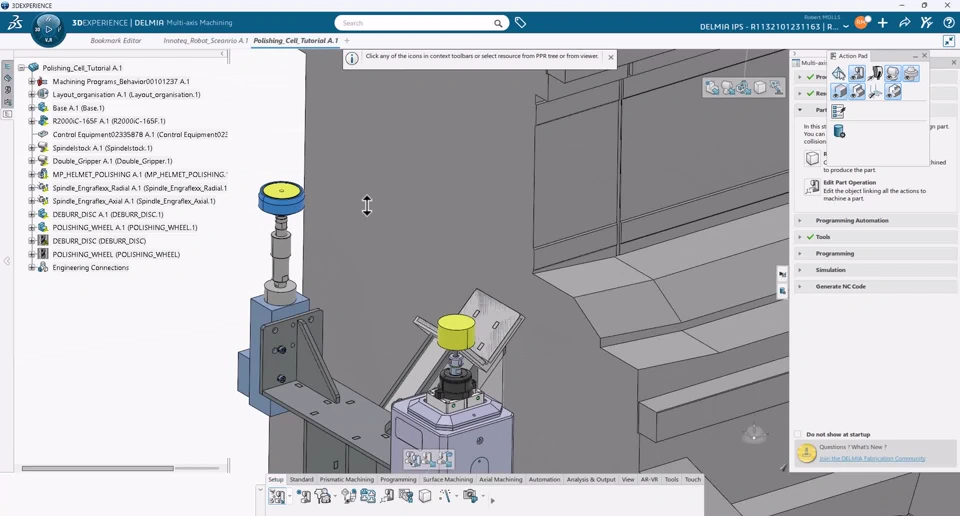This screenshot has height=516, width=960.
Task: Click the robot arm icon in viewer's top floating toolbar
Action: pyautogui.click(x=776, y=88)
